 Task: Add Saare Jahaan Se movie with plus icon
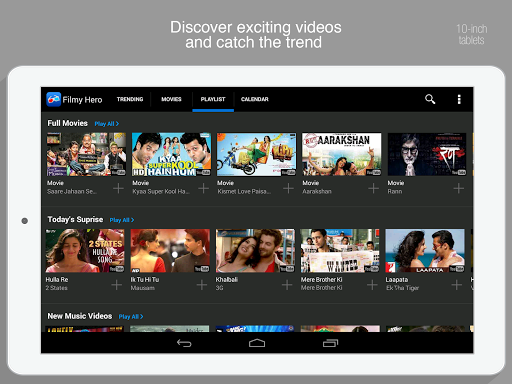[x=118, y=188]
